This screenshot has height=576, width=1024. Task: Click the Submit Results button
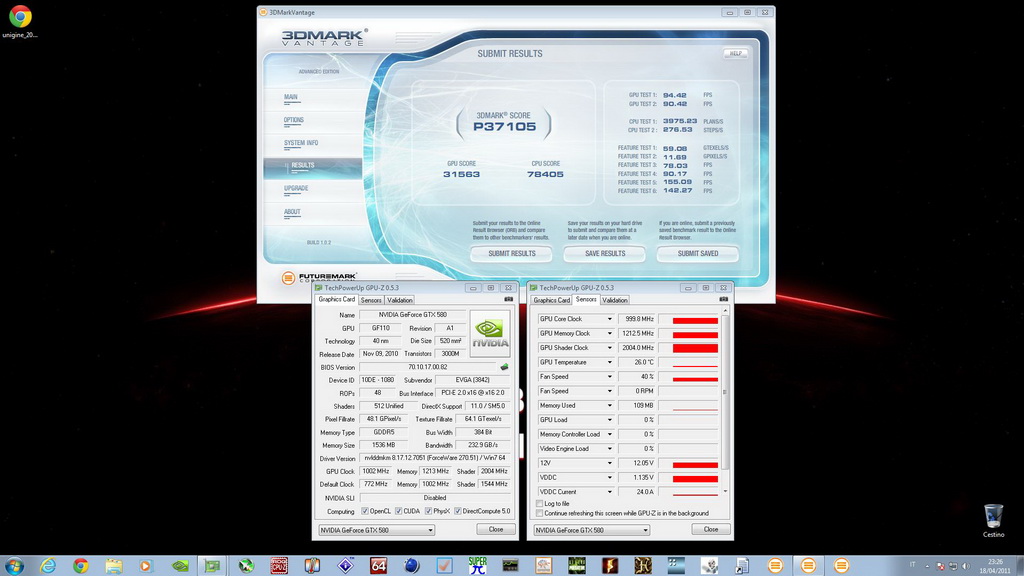pyautogui.click(x=511, y=253)
